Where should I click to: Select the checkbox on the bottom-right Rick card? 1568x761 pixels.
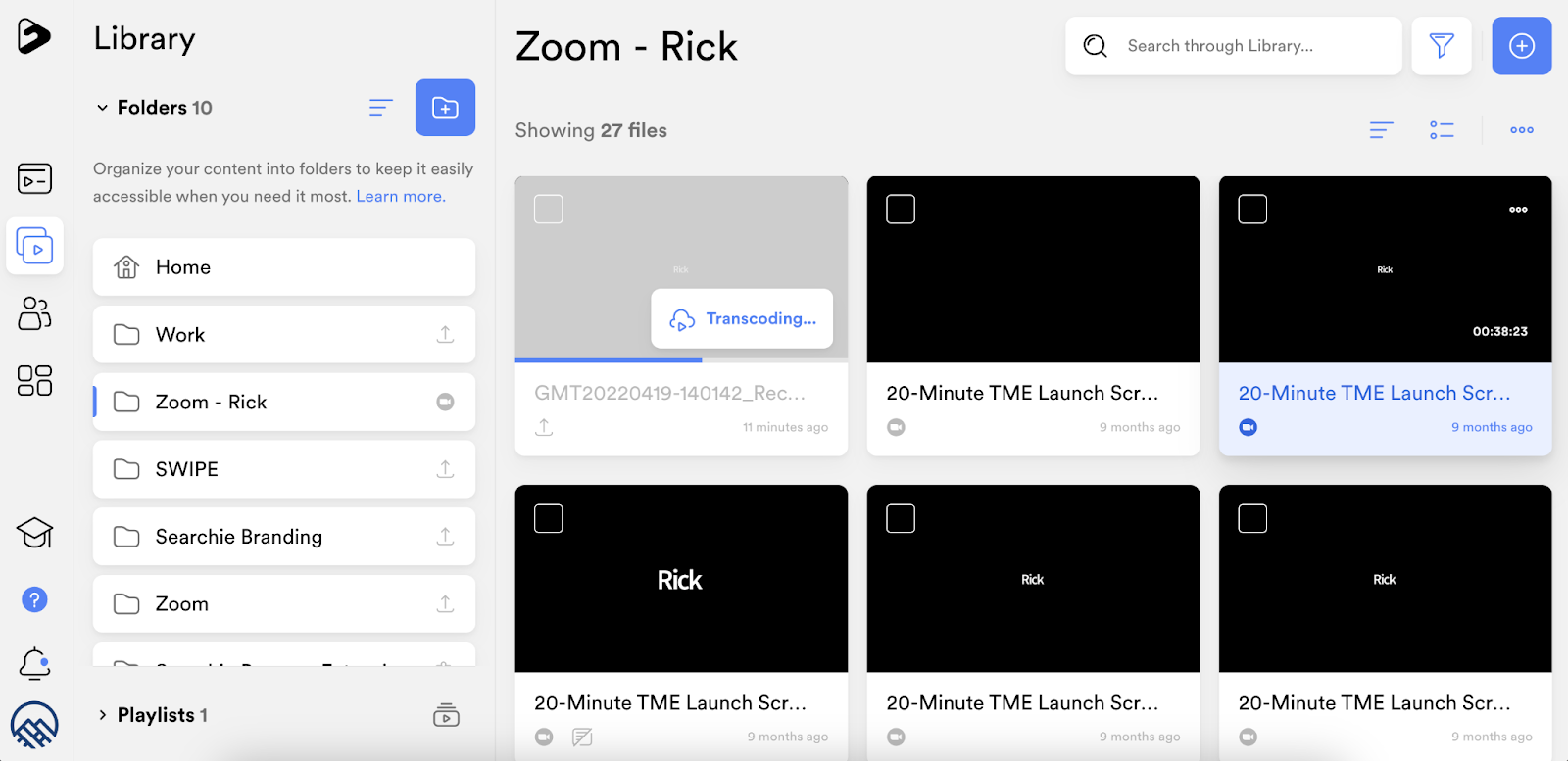[1252, 518]
